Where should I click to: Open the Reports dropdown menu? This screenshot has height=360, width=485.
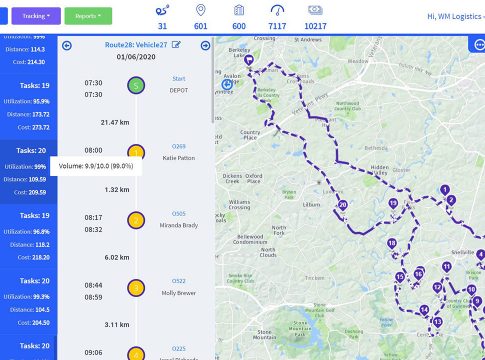(88, 16)
